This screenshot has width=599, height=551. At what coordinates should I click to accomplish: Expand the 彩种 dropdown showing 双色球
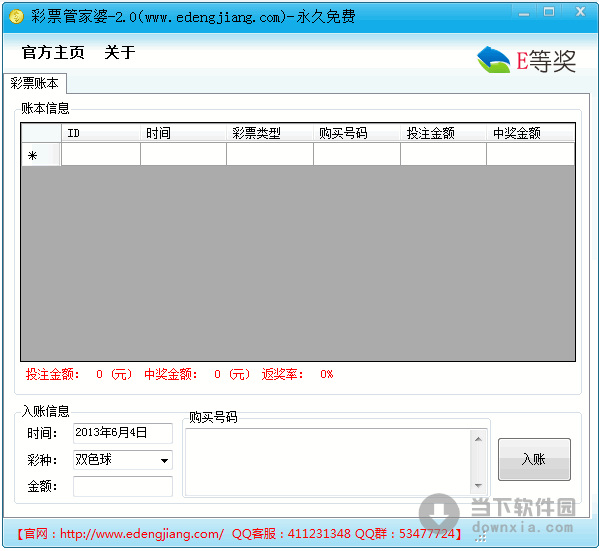pyautogui.click(x=123, y=460)
